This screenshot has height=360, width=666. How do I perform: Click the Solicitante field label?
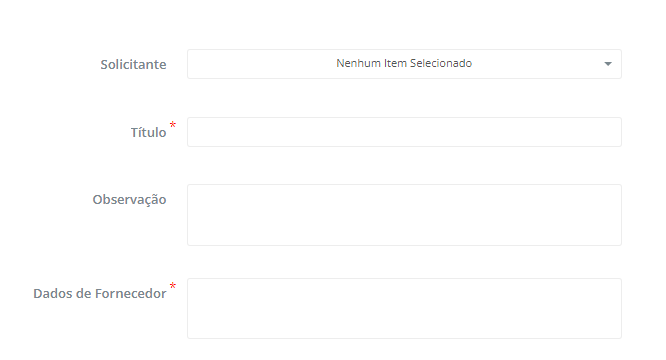click(x=133, y=65)
